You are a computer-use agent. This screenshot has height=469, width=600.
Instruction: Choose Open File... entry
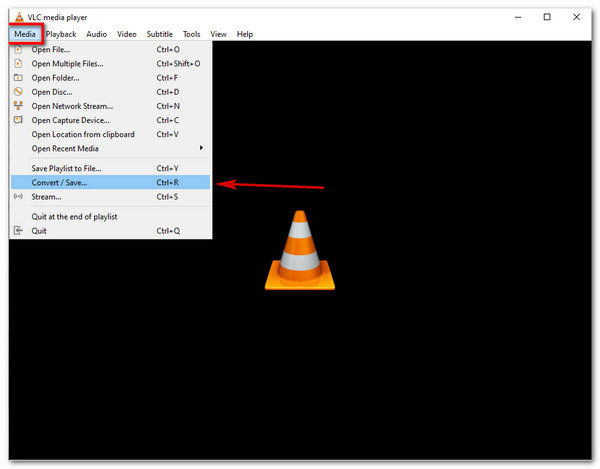(x=111, y=49)
